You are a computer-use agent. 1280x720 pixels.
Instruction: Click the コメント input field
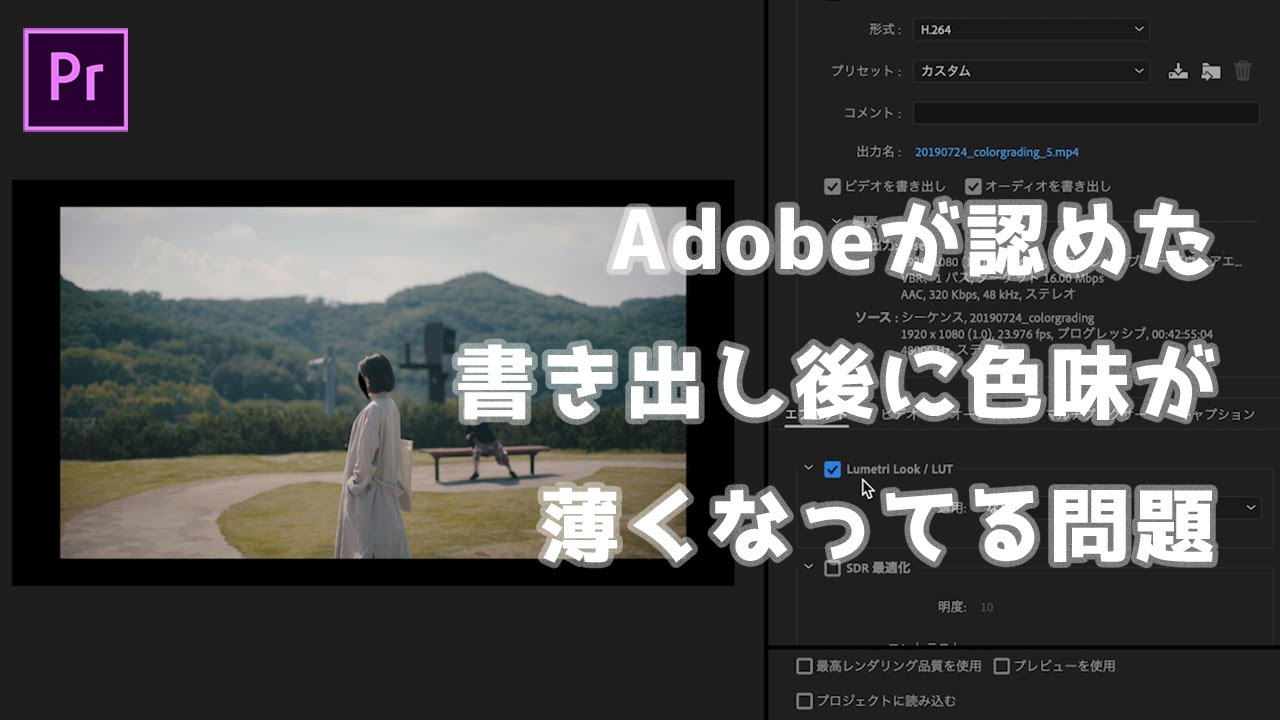pos(1086,113)
